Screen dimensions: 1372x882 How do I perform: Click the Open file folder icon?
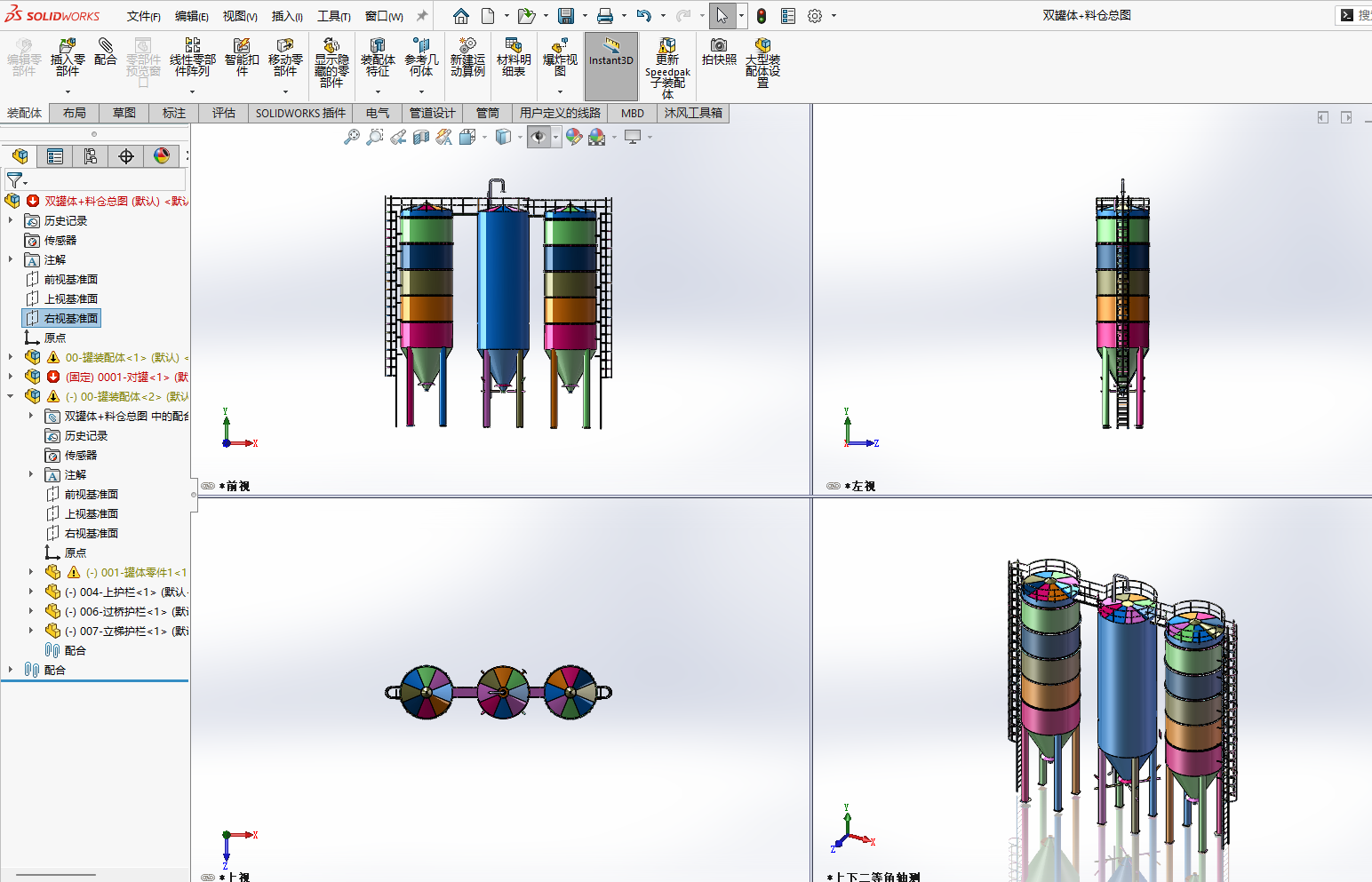pos(526,16)
